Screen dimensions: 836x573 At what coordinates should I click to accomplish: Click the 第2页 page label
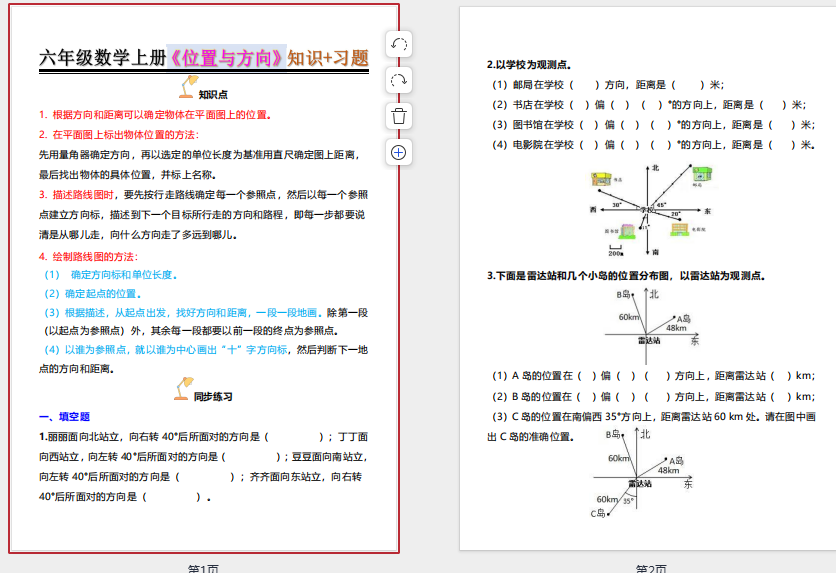pyautogui.click(x=651, y=568)
